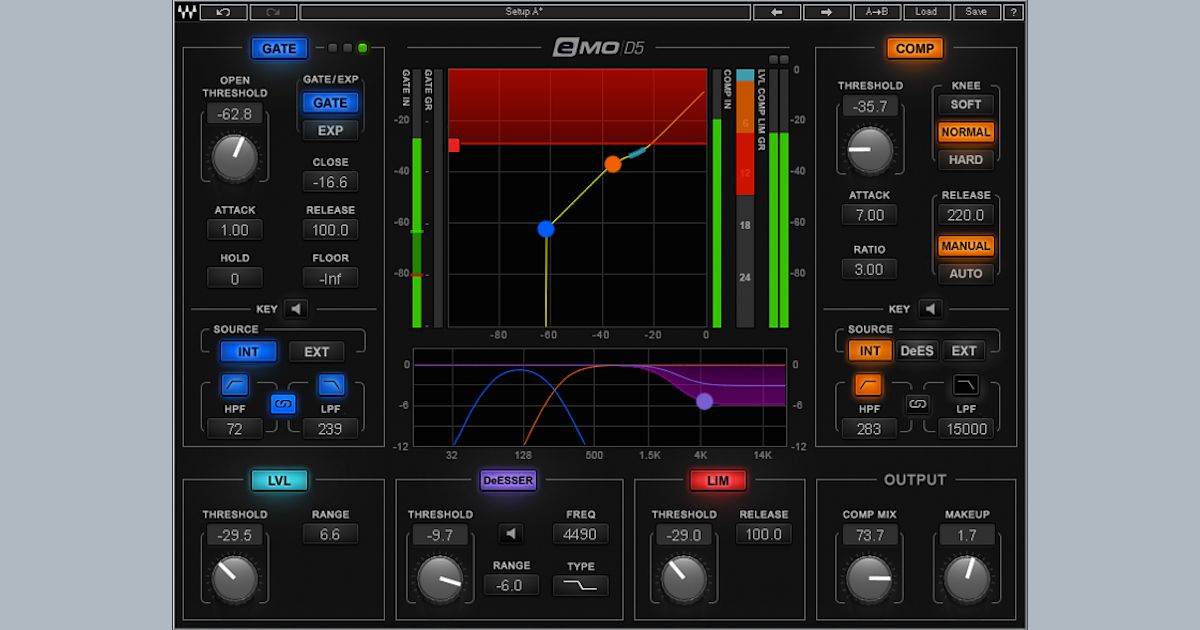Viewport: 1200px width, 630px height.
Task: Click the compressor RATIO value field showing 3.00
Action: pyautogui.click(x=869, y=269)
